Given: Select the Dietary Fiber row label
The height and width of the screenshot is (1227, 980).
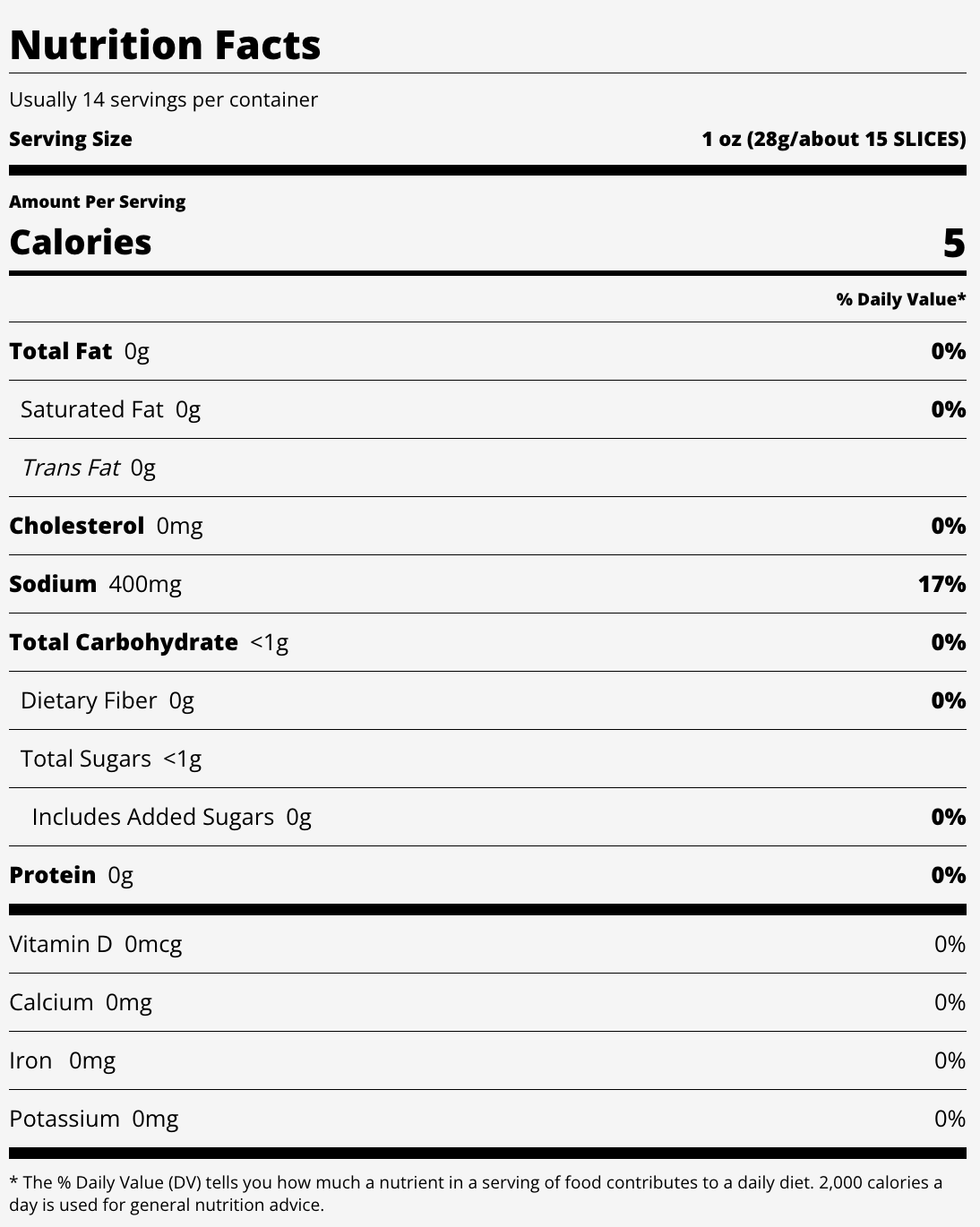Looking at the screenshot, I should pos(107,700).
